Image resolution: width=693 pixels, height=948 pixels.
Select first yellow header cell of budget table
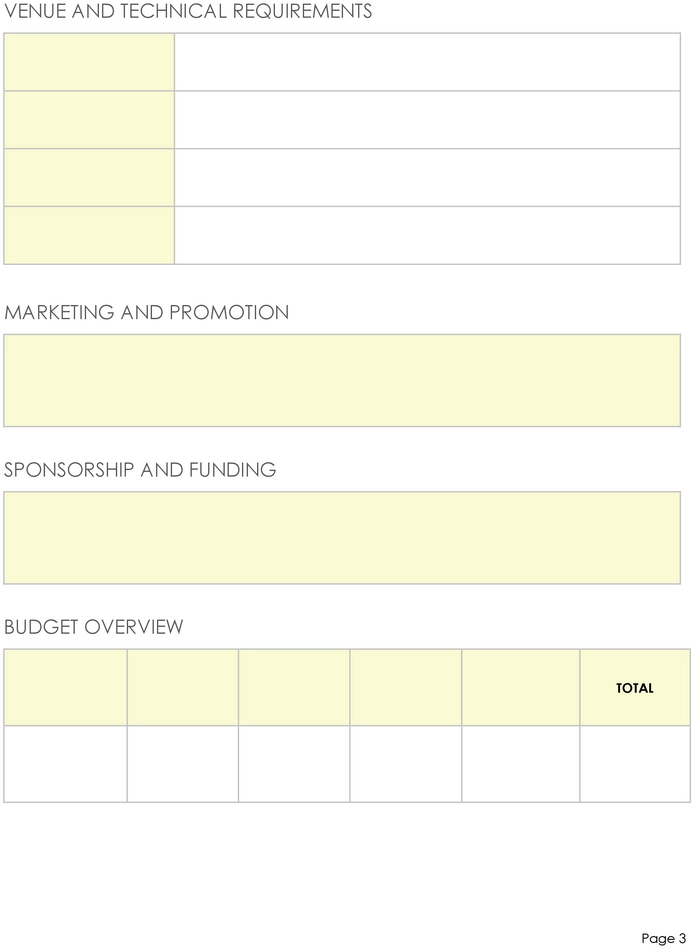click(x=65, y=687)
